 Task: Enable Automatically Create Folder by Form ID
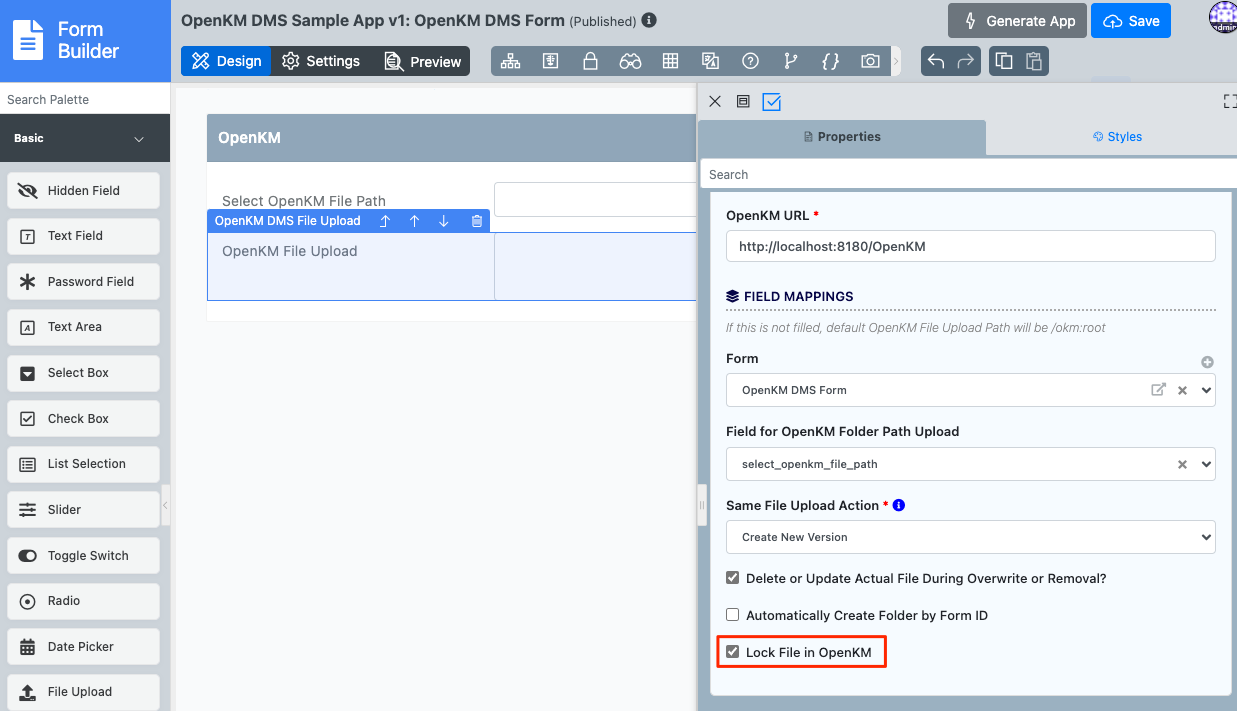[x=733, y=615]
